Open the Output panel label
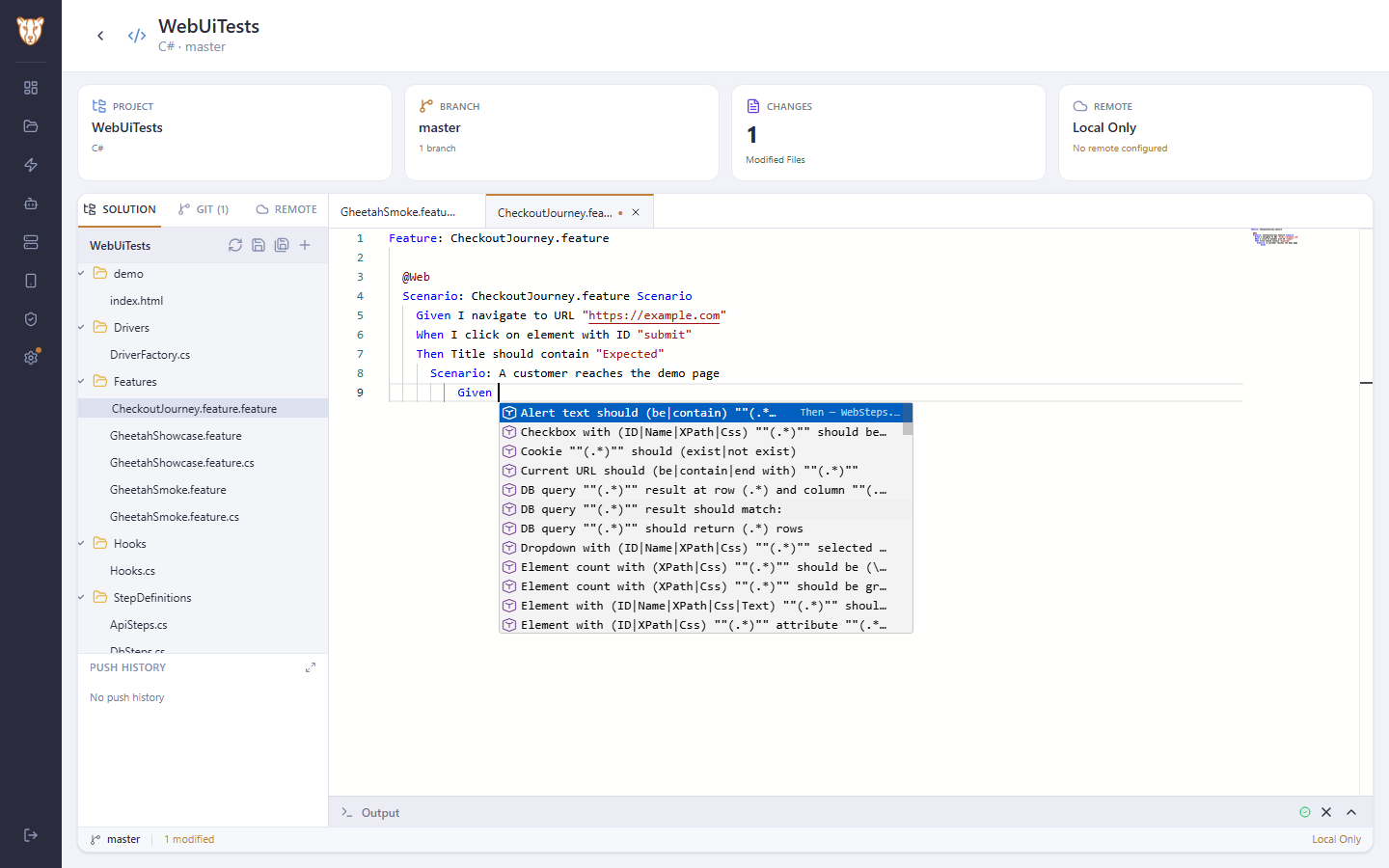This screenshot has height=868, width=1389. coord(380,813)
